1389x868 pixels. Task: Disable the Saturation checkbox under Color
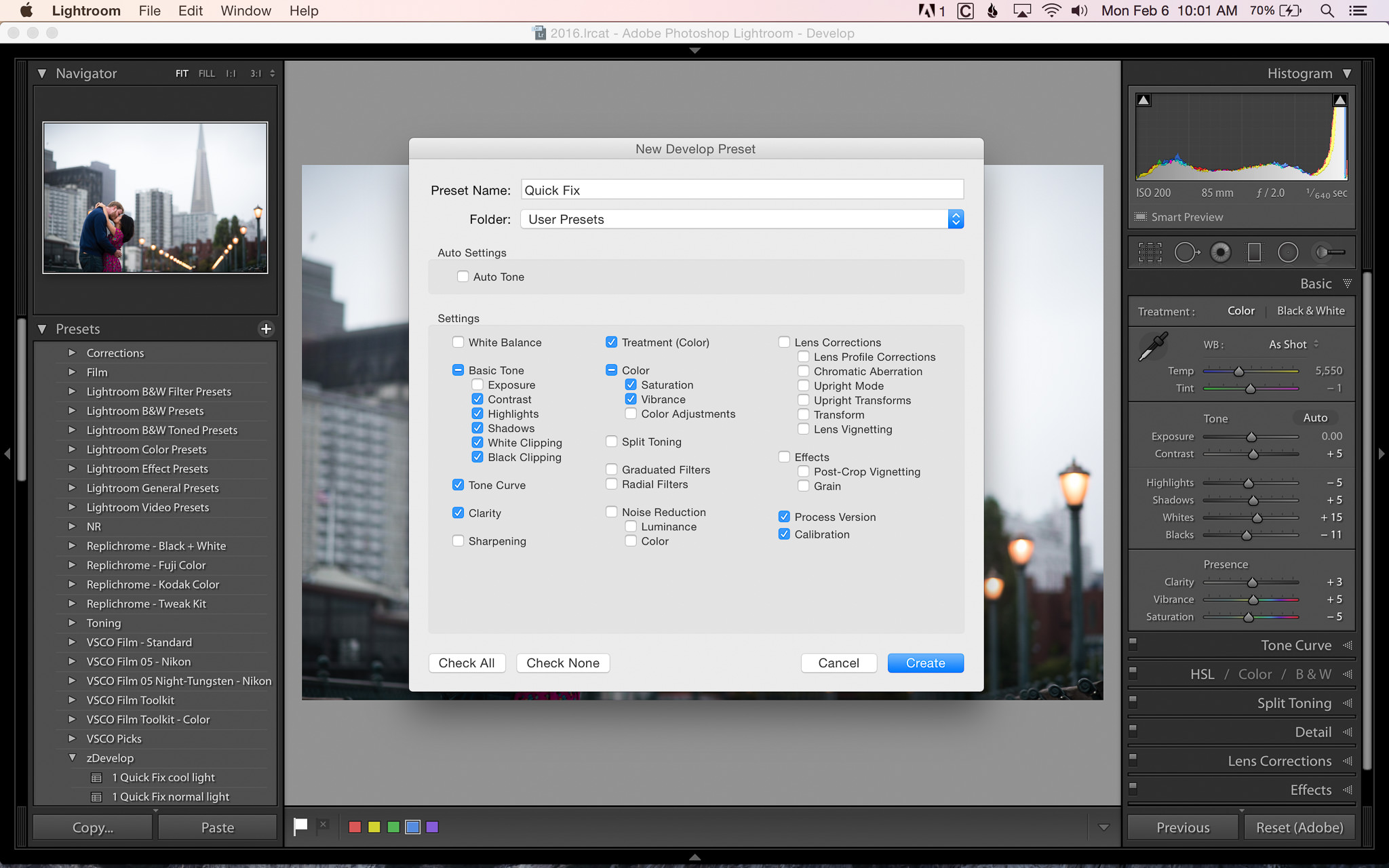(x=630, y=385)
